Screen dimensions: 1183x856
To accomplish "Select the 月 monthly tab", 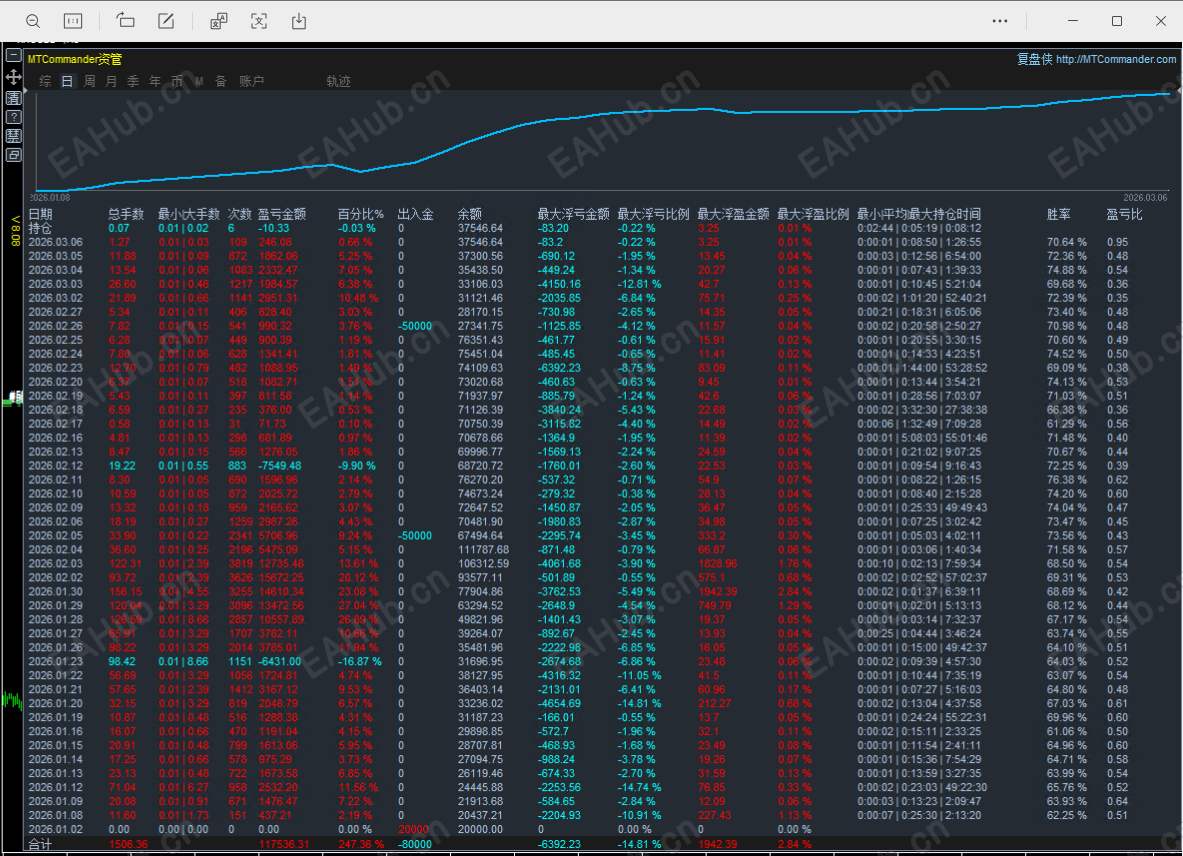I will [111, 82].
